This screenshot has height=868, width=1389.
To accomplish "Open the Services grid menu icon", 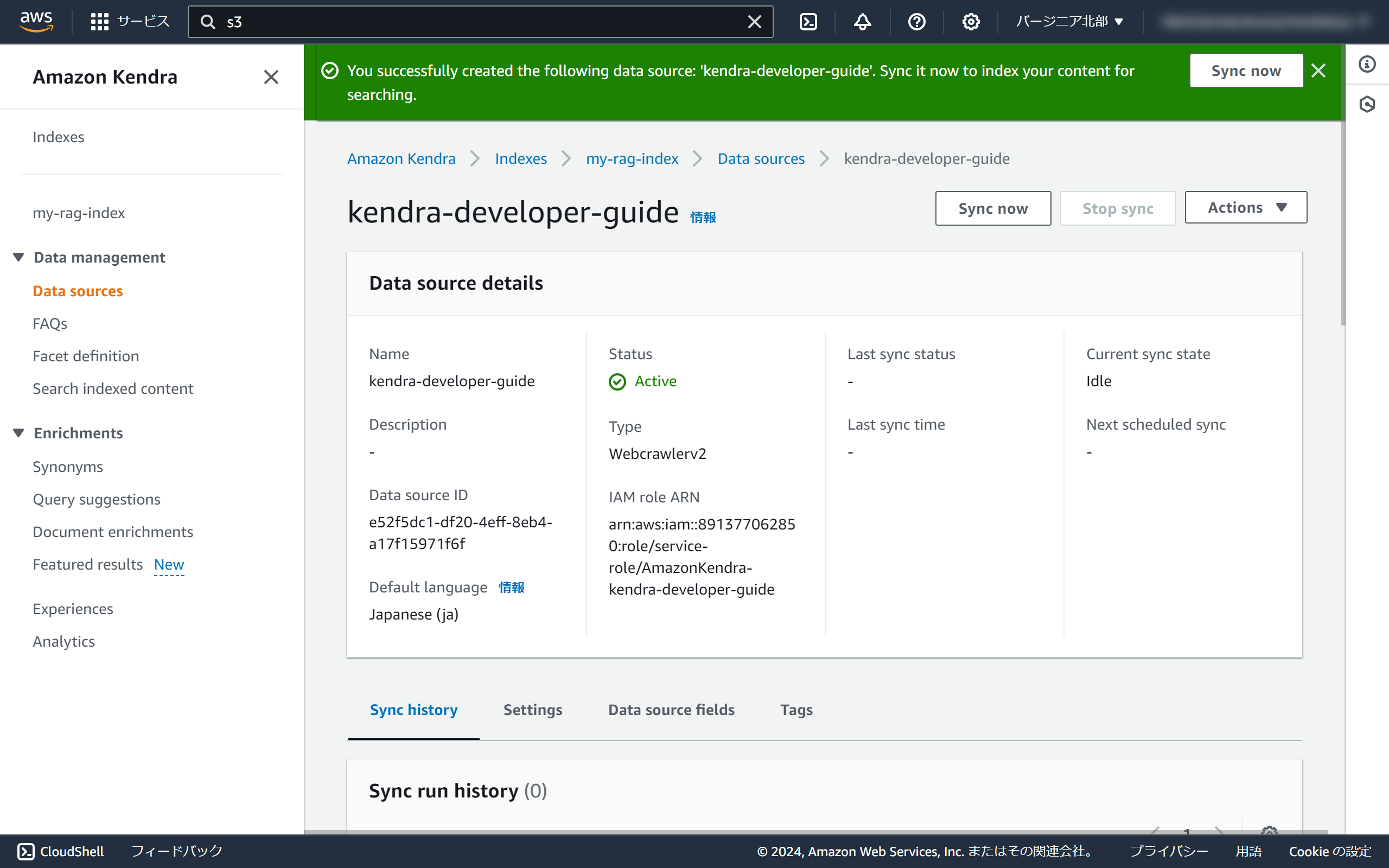I will point(99,22).
